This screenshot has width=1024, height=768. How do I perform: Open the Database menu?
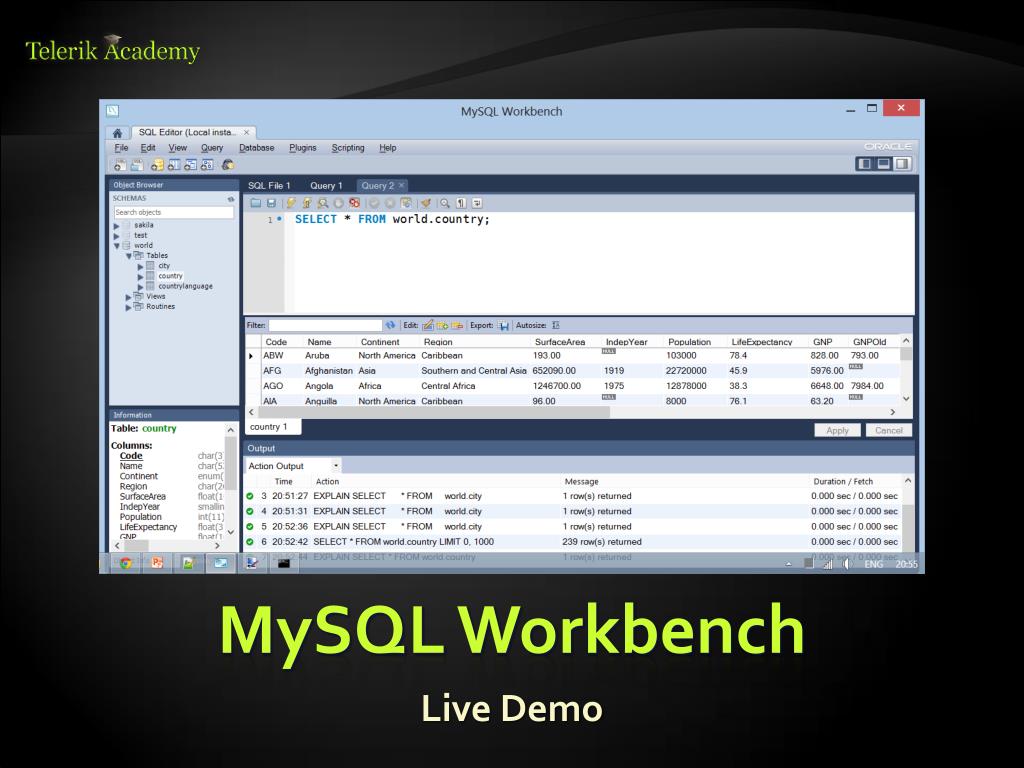(x=257, y=148)
